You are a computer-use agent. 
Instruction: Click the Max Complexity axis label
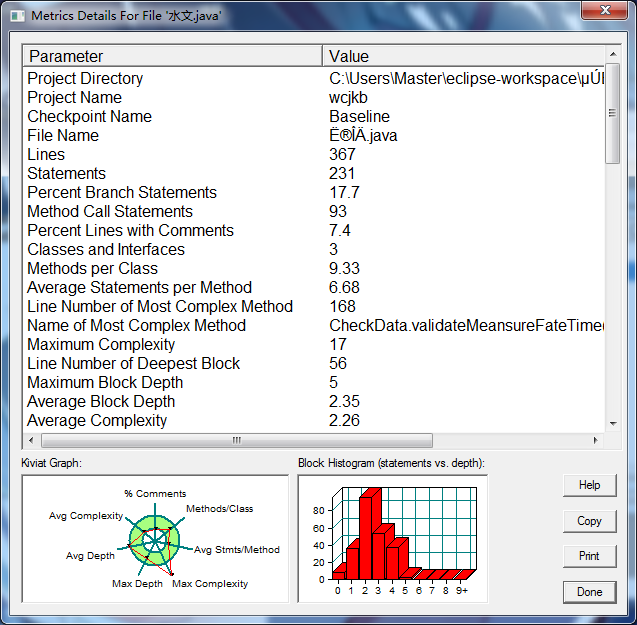click(210, 584)
